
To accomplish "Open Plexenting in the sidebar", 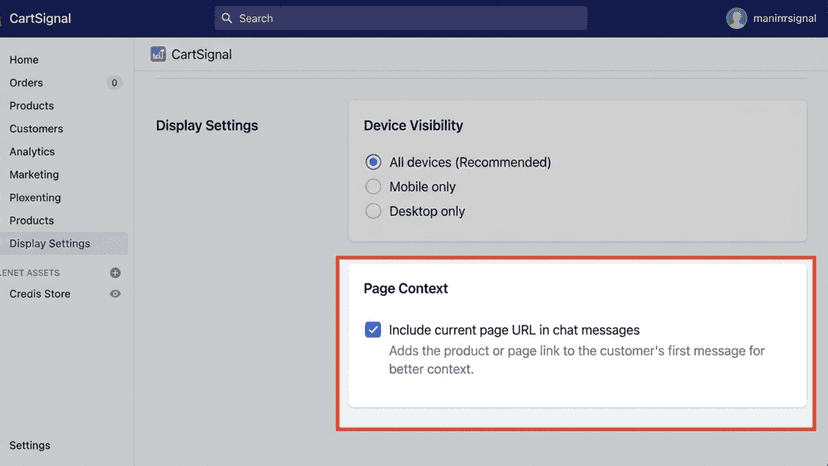I will point(35,198).
